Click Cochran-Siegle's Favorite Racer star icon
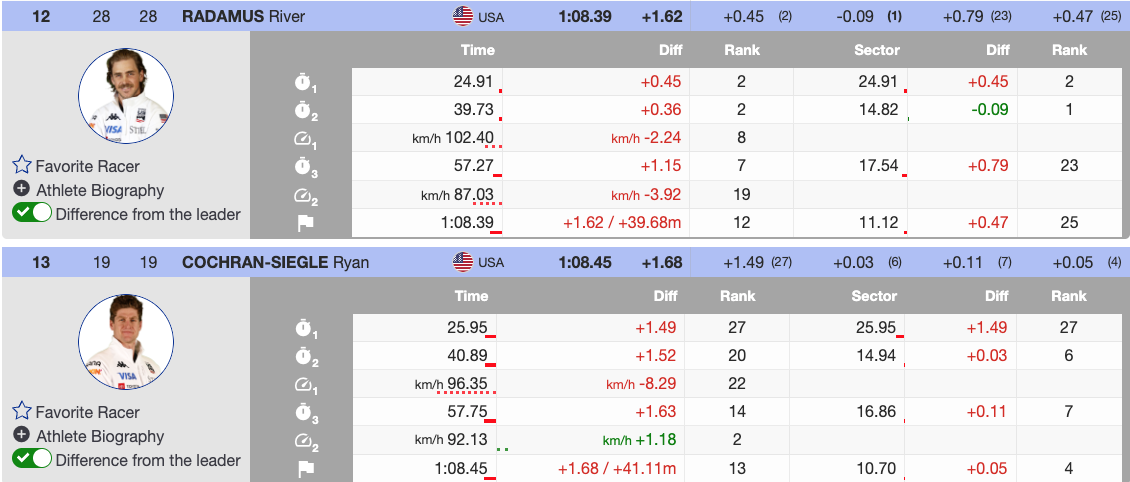This screenshot has width=1130, height=482. (x=22, y=412)
